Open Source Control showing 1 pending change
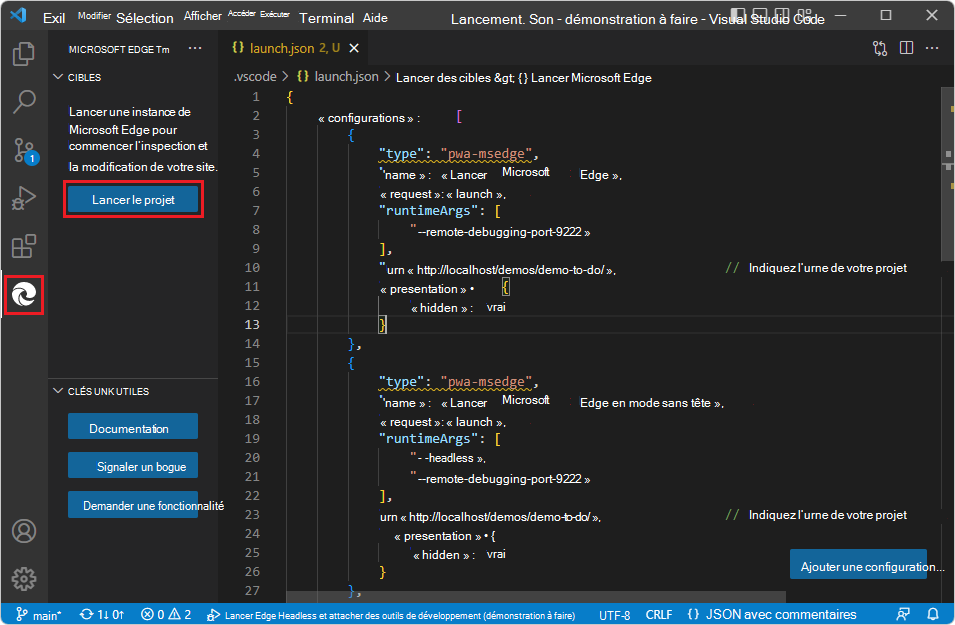 coord(24,150)
